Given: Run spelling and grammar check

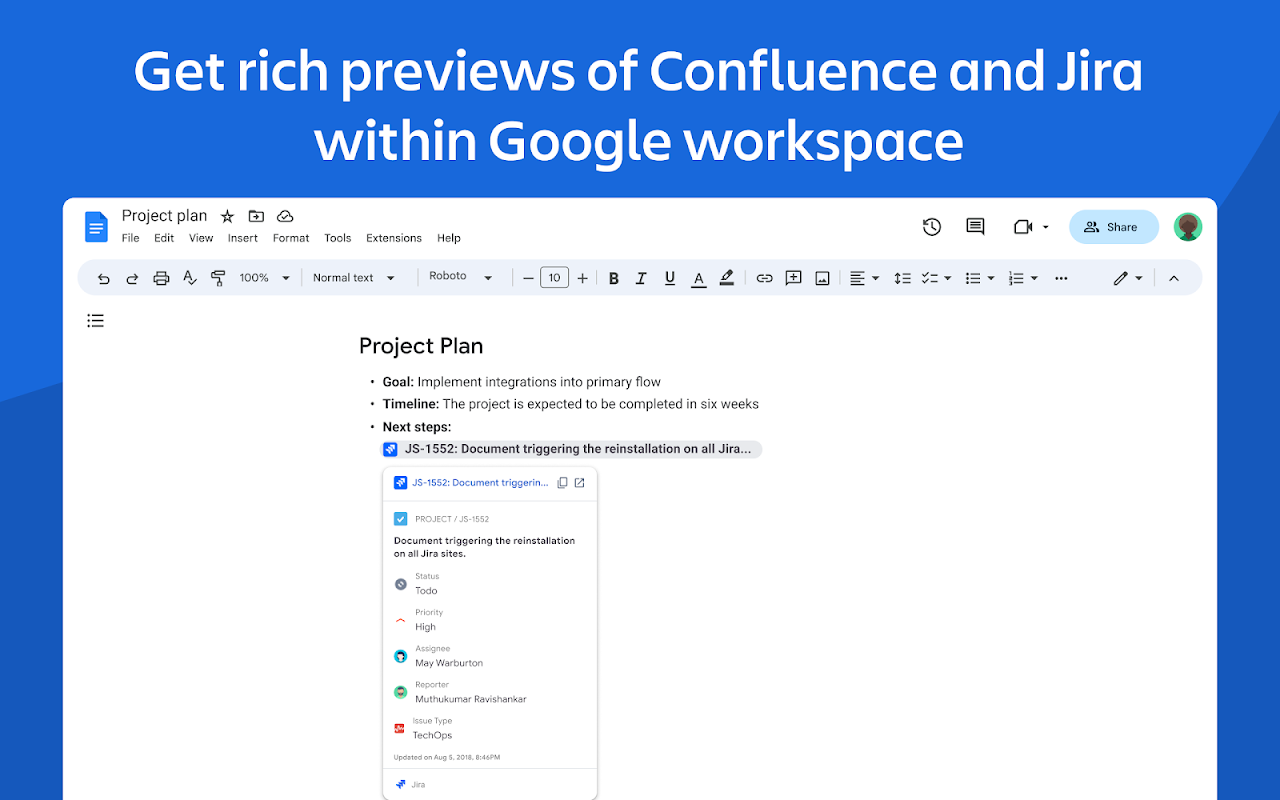Looking at the screenshot, I should click(190, 278).
